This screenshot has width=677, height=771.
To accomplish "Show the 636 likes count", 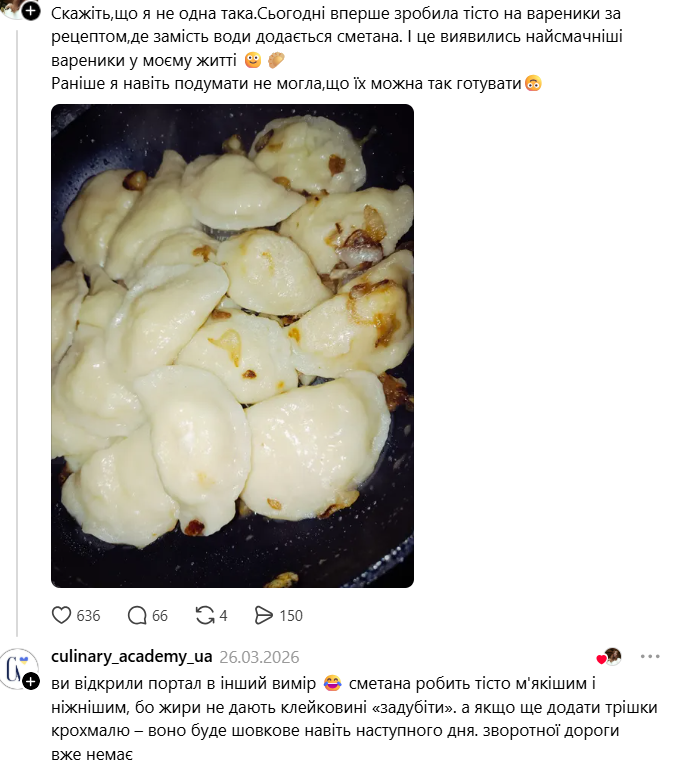I will click(x=88, y=616).
